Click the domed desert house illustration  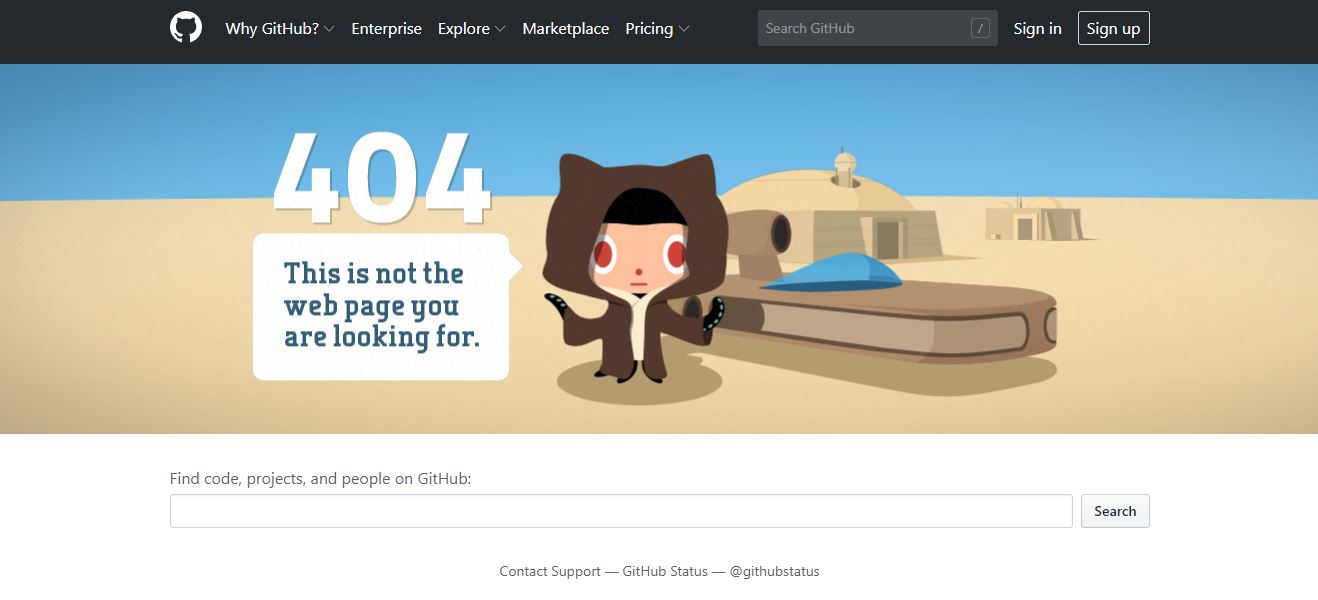coord(830,205)
